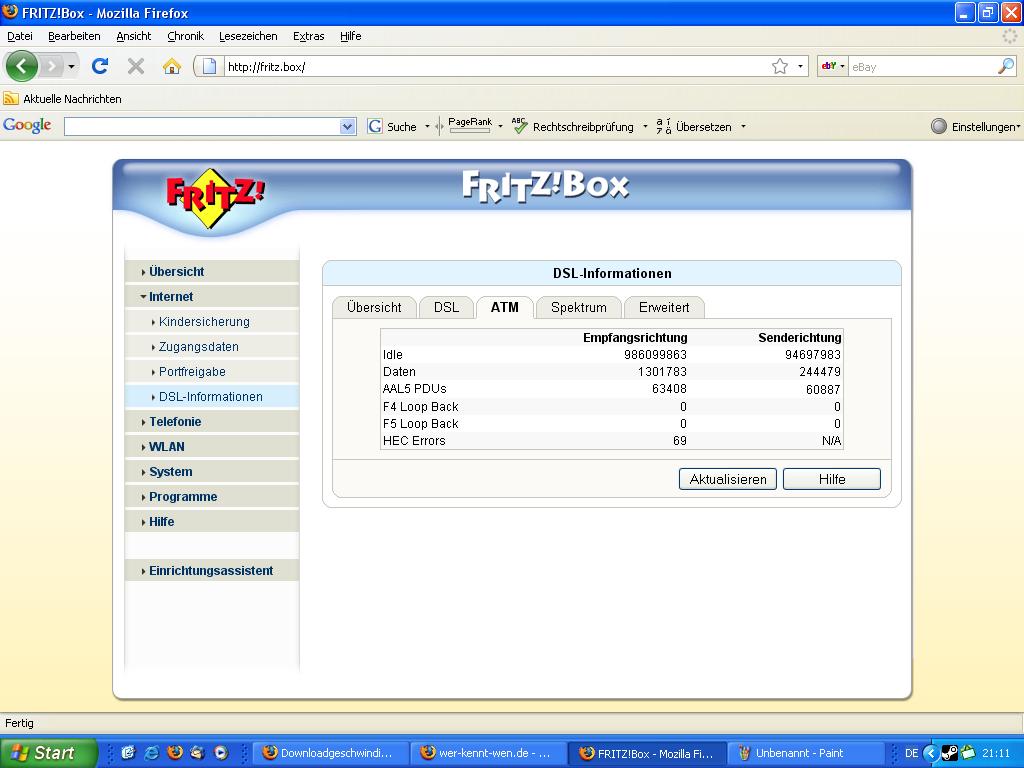The height and width of the screenshot is (768, 1024).
Task: Switch to the Erweitert tab
Action: tap(664, 308)
